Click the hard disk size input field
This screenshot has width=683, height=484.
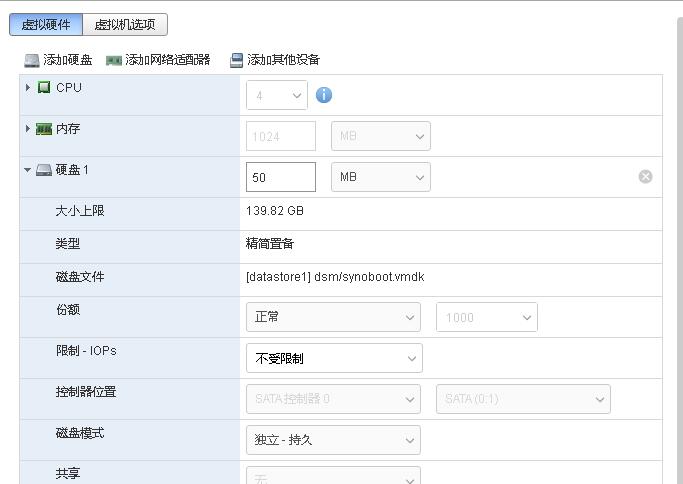click(x=280, y=177)
